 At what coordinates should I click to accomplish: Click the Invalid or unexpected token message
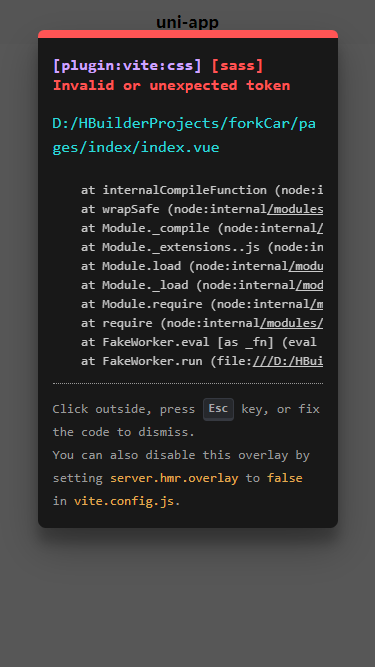point(171,86)
